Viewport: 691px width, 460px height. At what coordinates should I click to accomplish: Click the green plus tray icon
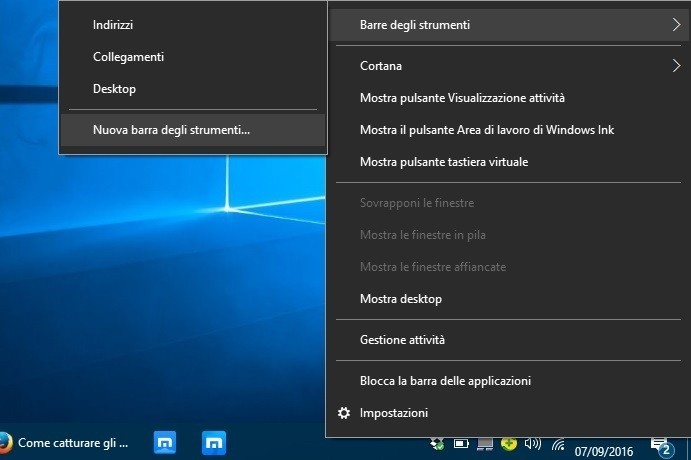click(508, 443)
